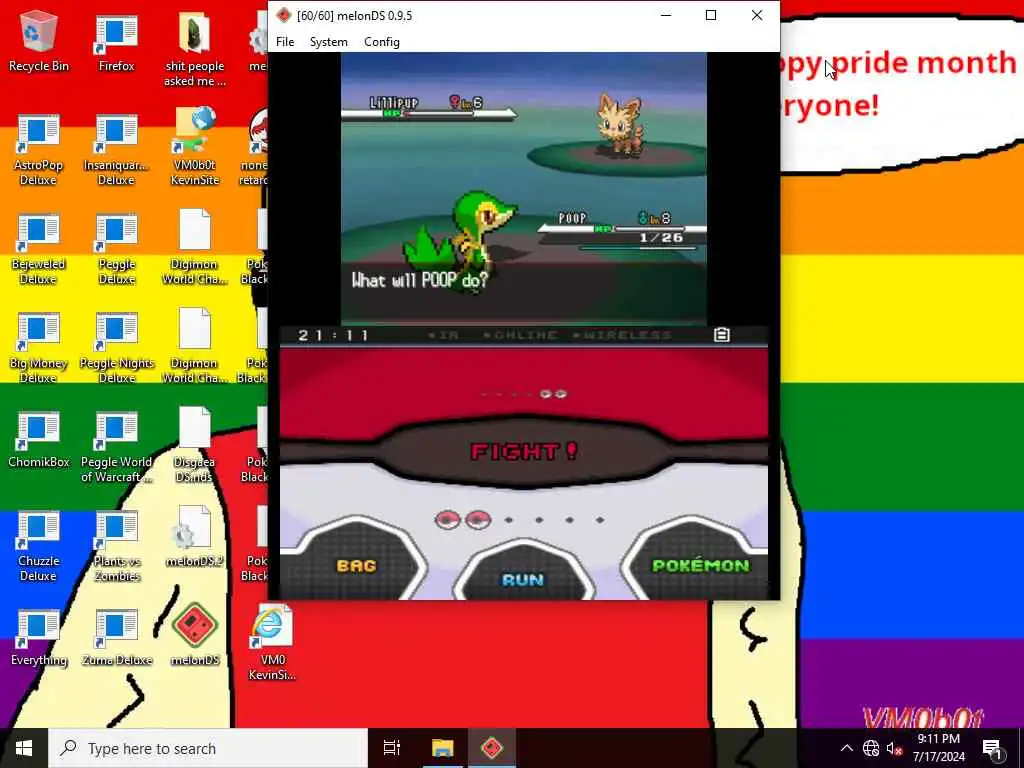Select the lower Digimon World Cha... file
Viewport: 1024px width, 768px height.
click(194, 346)
